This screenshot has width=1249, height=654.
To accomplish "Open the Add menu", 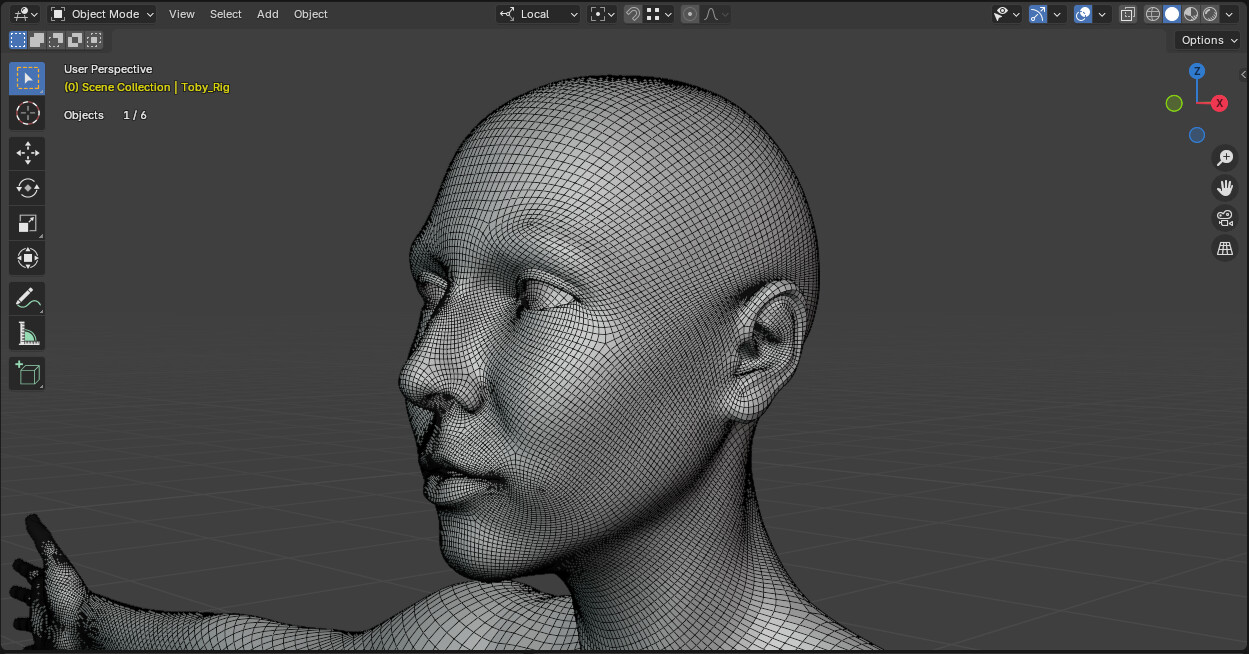I will click(x=268, y=14).
